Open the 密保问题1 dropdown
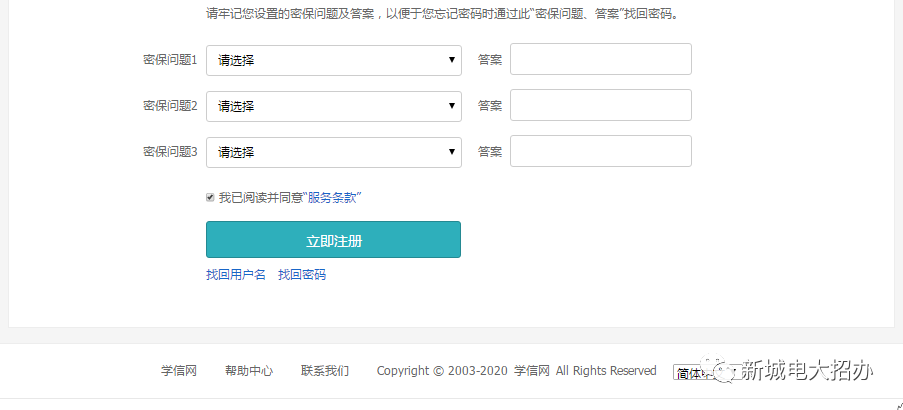903x410 pixels. [x=333, y=60]
